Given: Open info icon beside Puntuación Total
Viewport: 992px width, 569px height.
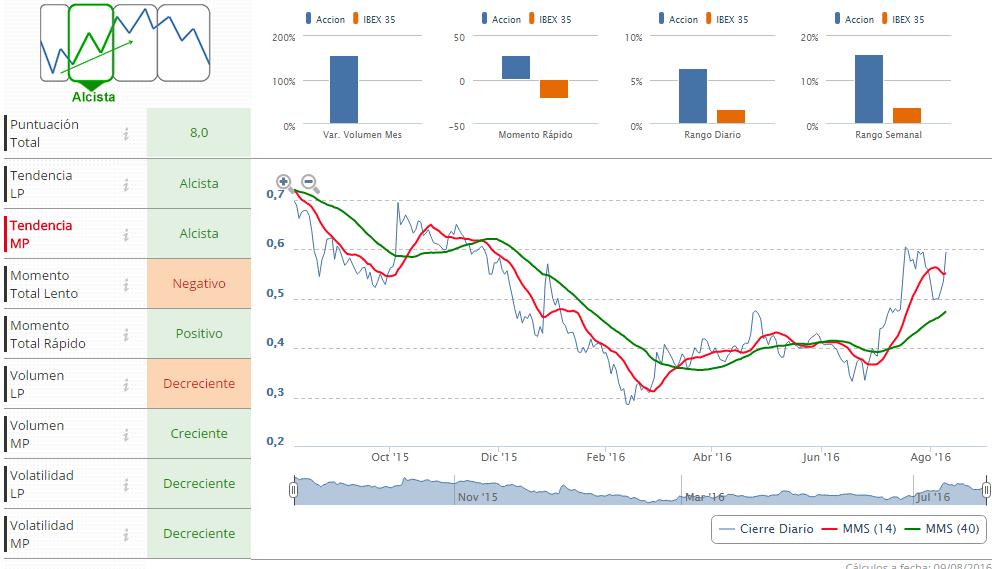Looking at the screenshot, I should (x=126, y=134).
